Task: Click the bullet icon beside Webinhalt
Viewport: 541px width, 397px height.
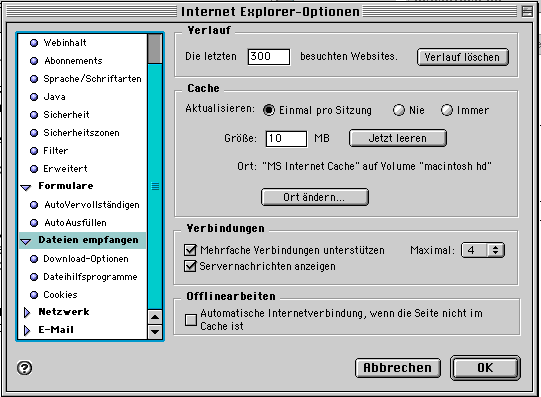Action: click(x=34, y=43)
